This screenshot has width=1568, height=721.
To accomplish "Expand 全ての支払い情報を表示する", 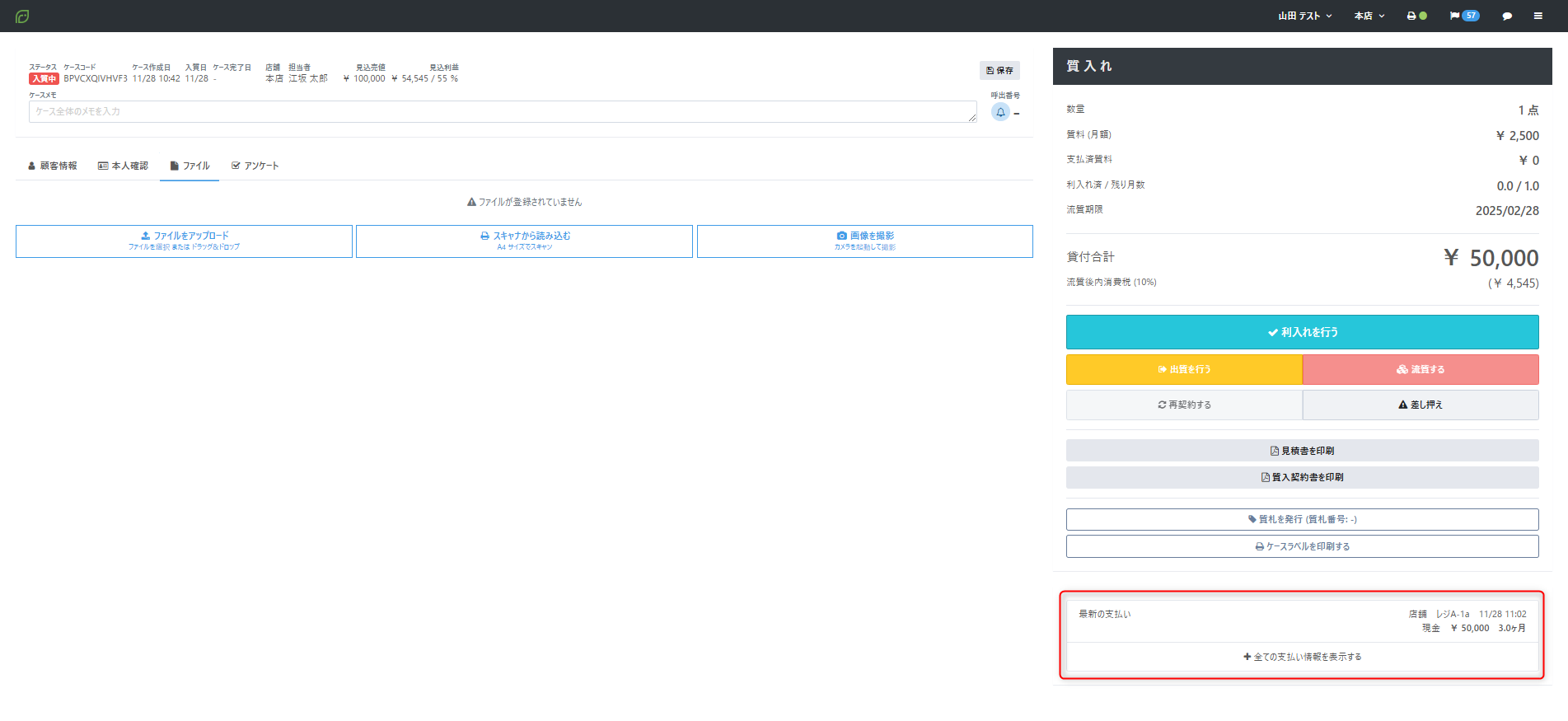I will tap(1302, 657).
